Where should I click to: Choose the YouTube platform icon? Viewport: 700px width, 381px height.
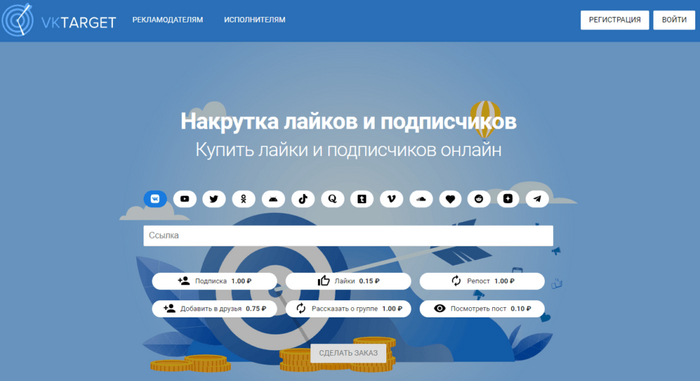coord(184,199)
